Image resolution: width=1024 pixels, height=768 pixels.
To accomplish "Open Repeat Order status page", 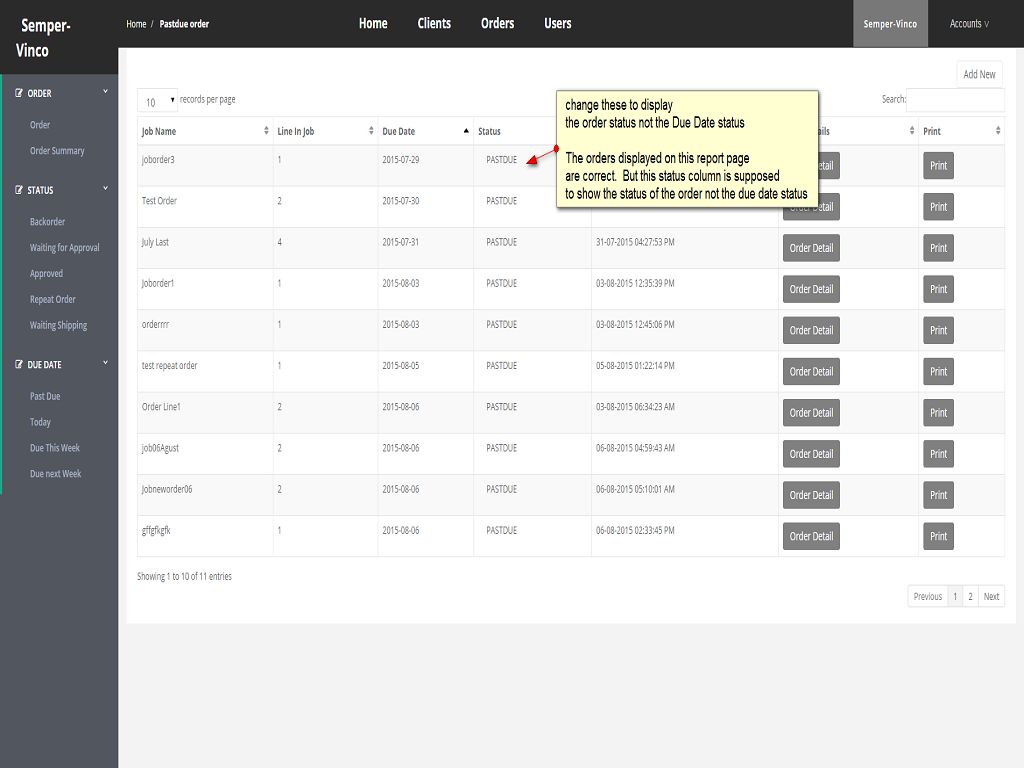I will (x=52, y=300).
